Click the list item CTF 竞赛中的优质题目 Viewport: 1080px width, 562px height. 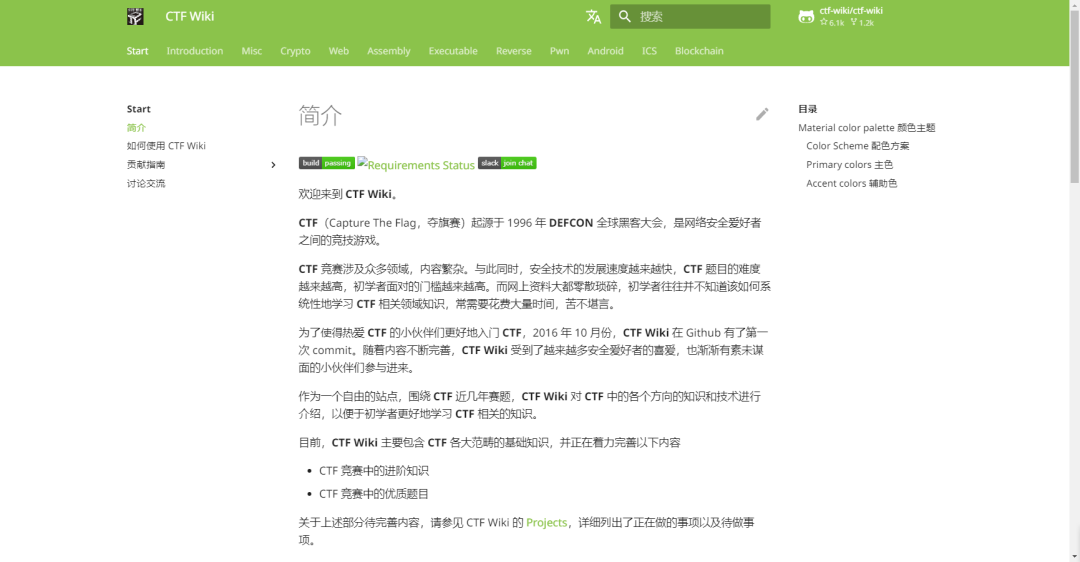373,493
